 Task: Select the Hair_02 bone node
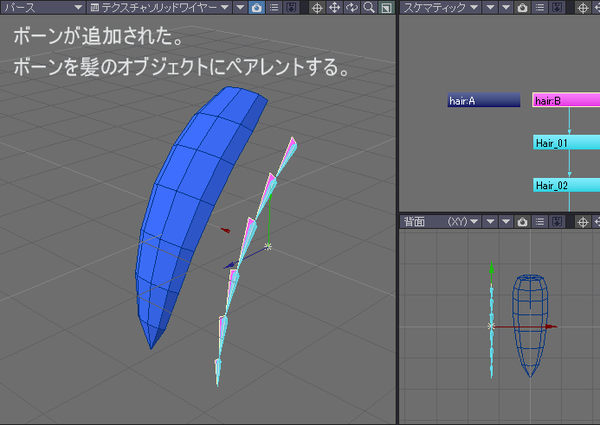pos(566,185)
